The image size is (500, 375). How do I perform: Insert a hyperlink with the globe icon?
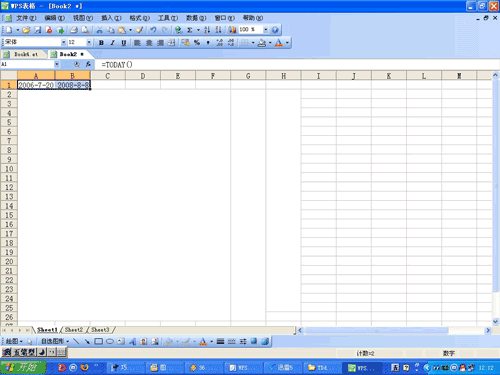(x=179, y=30)
